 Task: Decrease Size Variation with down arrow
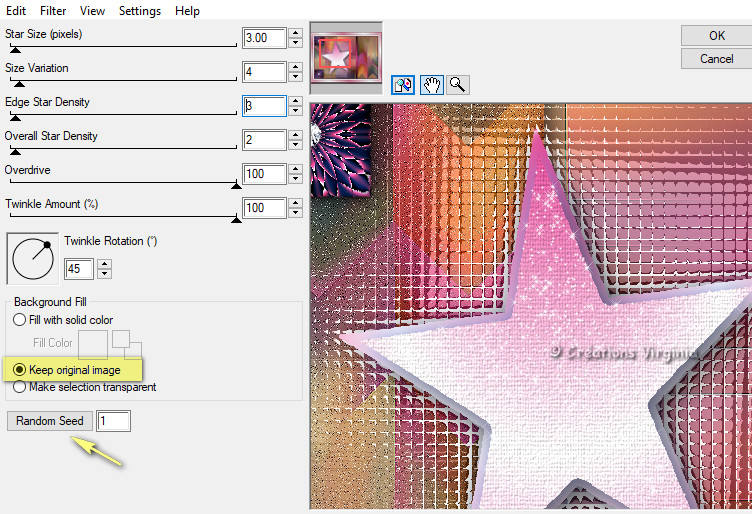click(296, 77)
